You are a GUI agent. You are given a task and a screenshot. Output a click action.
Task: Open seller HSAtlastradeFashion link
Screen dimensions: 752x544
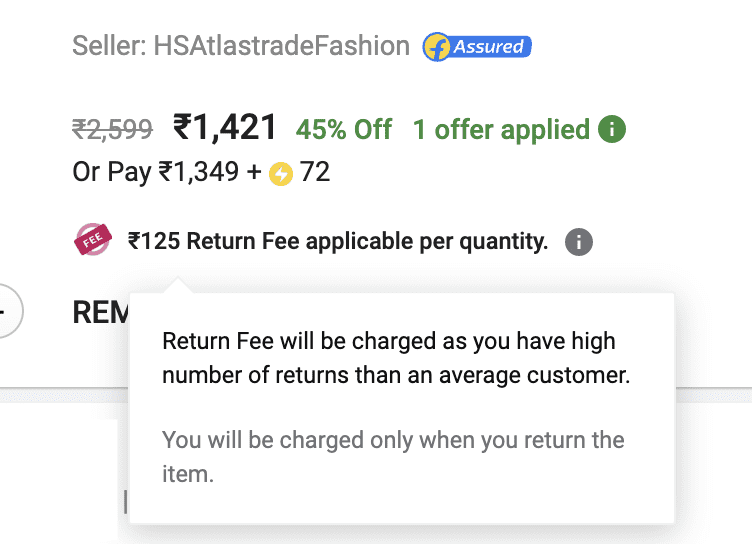pos(281,46)
